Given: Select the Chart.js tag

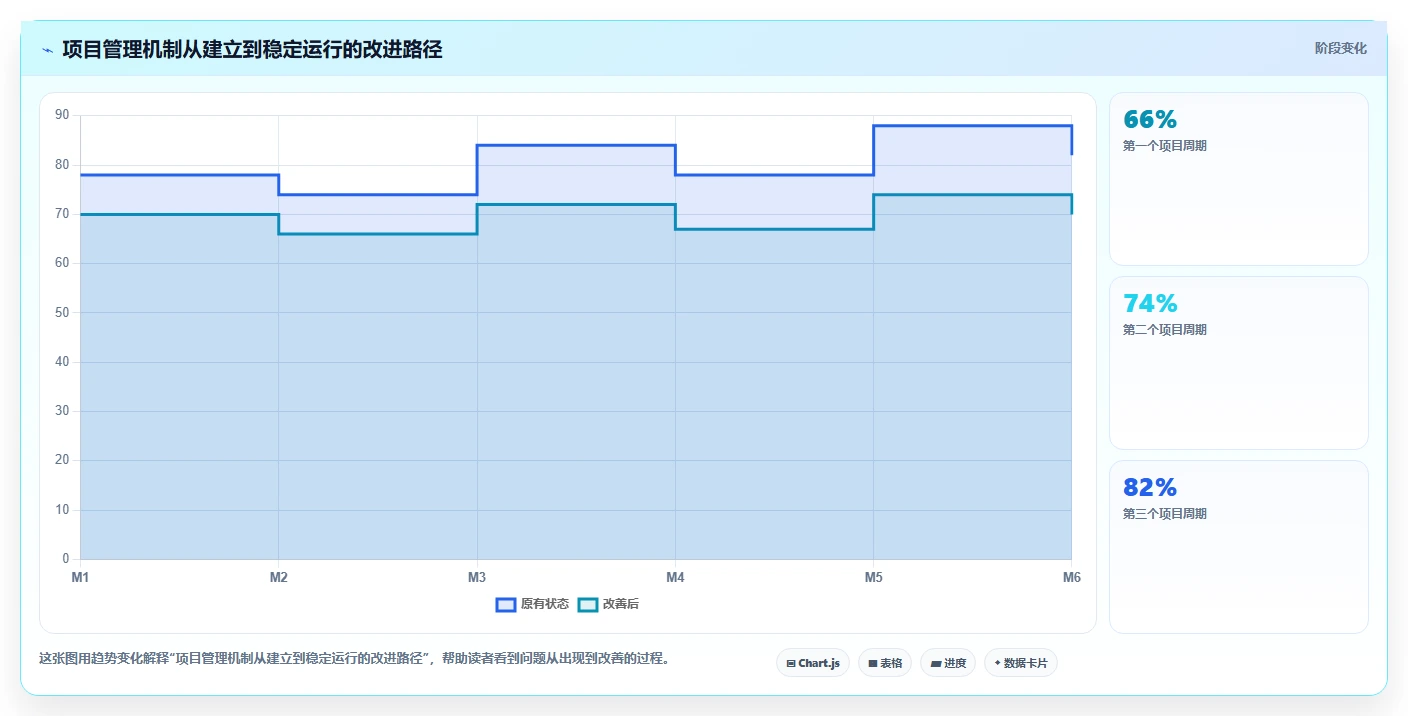Looking at the screenshot, I should pyautogui.click(x=812, y=663).
